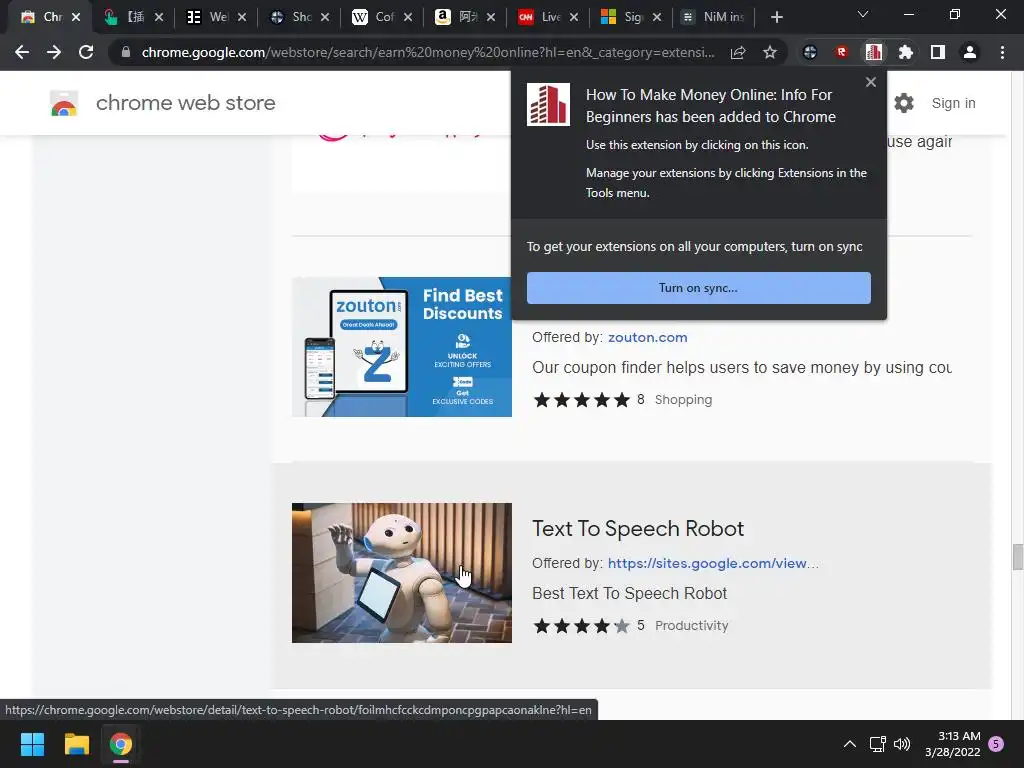1024x768 pixels.
Task: Click the address bar URL
Action: pyautogui.click(x=428, y=52)
